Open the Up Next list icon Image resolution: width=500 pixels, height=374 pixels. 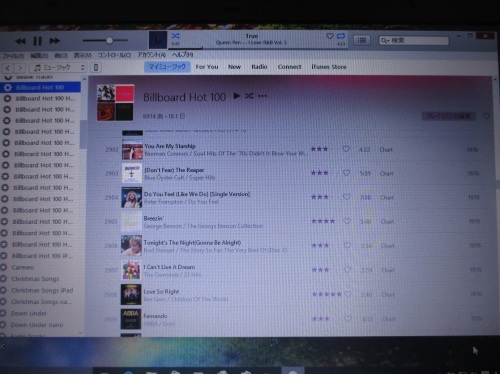pyautogui.click(x=362, y=41)
